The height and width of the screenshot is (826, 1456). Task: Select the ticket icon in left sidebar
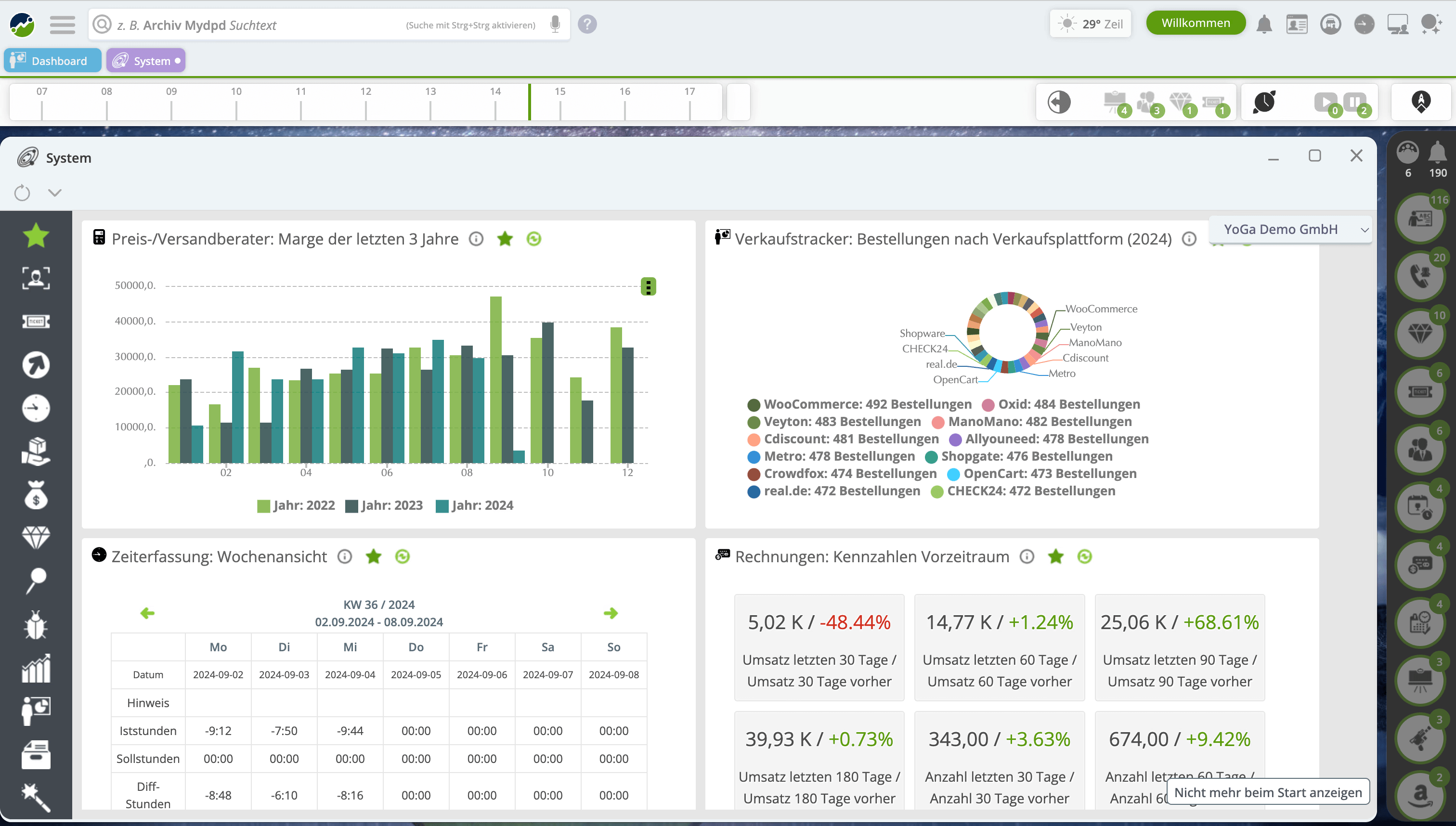tap(36, 322)
